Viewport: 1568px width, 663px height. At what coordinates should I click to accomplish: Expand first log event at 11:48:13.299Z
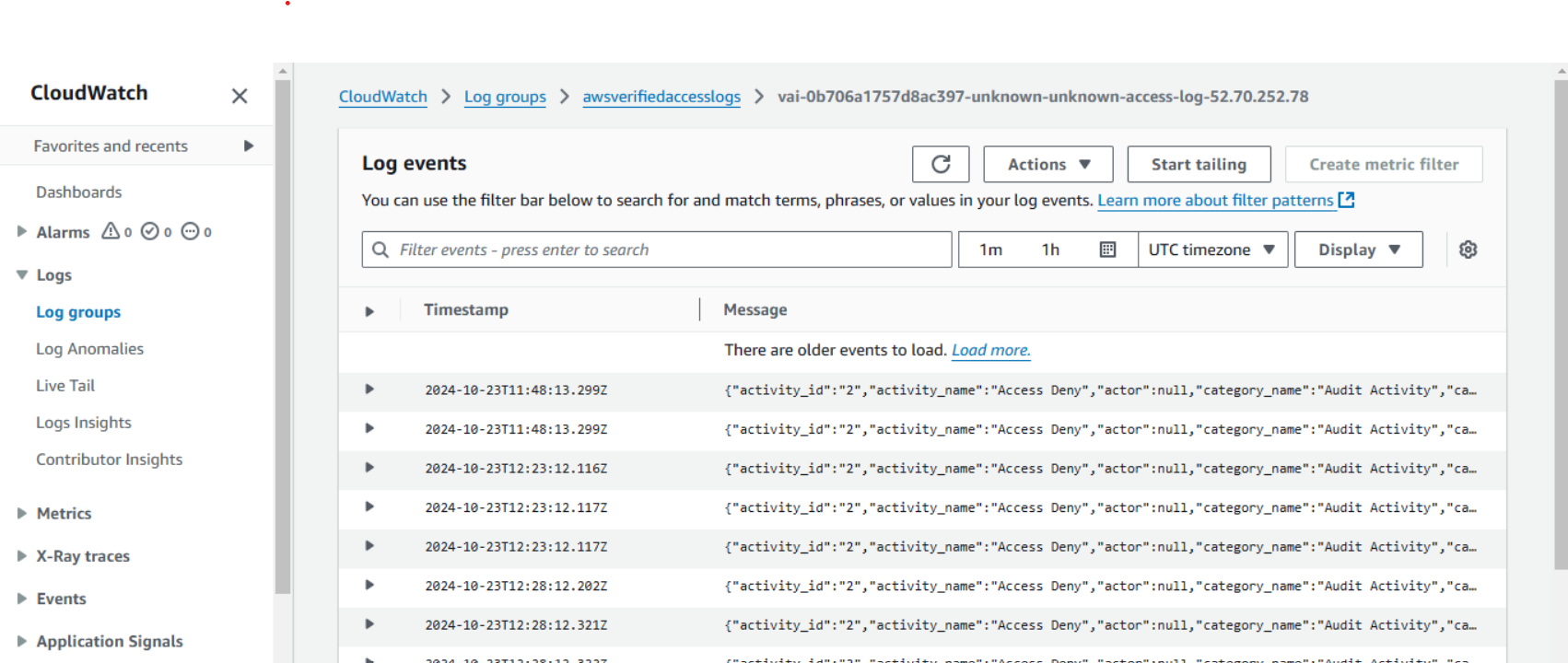[369, 389]
